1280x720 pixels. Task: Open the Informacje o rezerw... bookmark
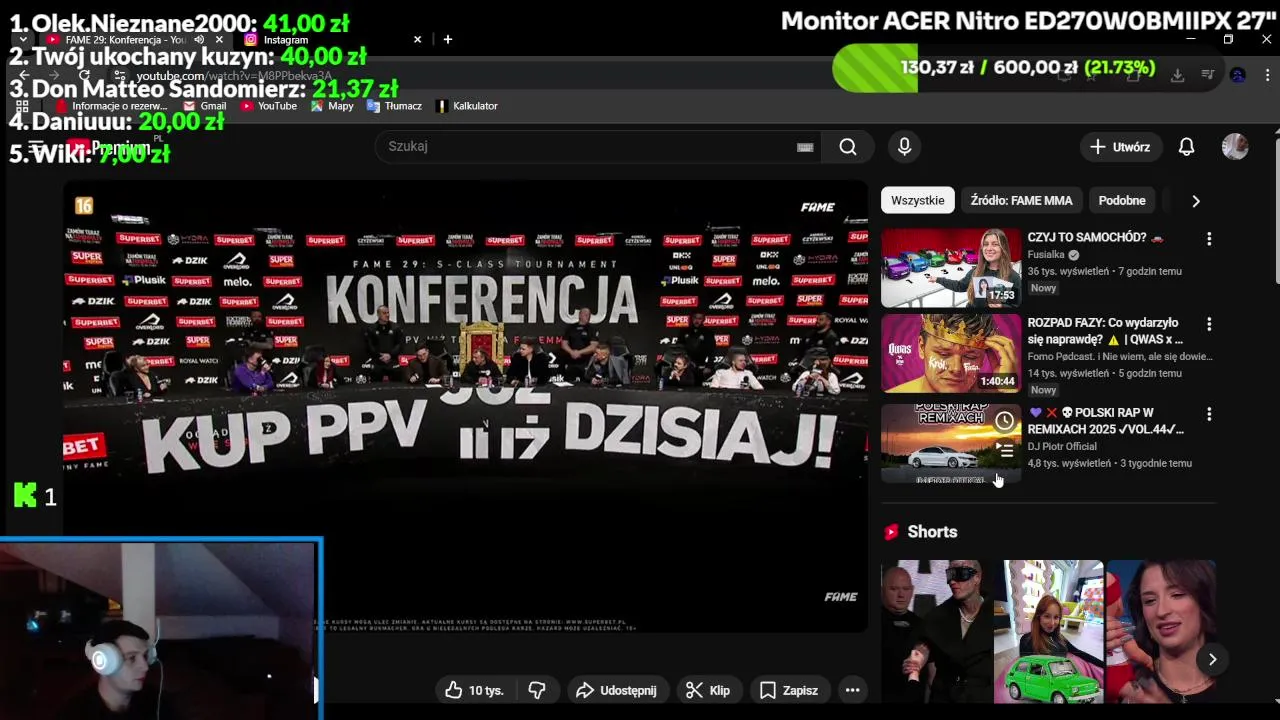tap(111, 106)
